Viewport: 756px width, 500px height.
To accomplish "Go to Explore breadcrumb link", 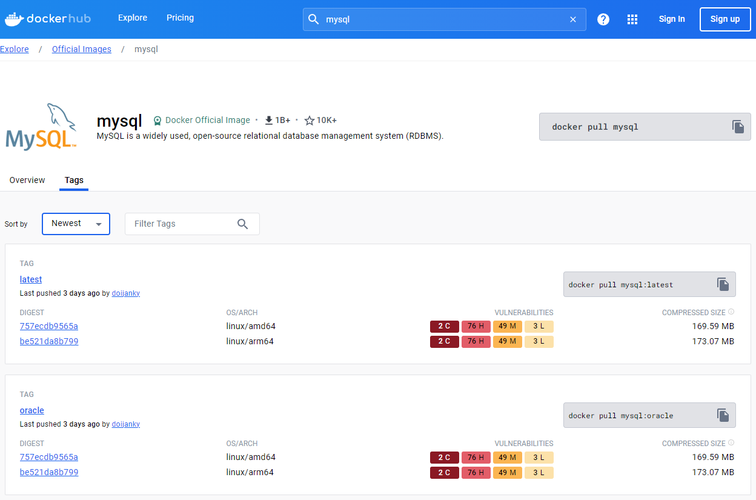I will [x=14, y=49].
